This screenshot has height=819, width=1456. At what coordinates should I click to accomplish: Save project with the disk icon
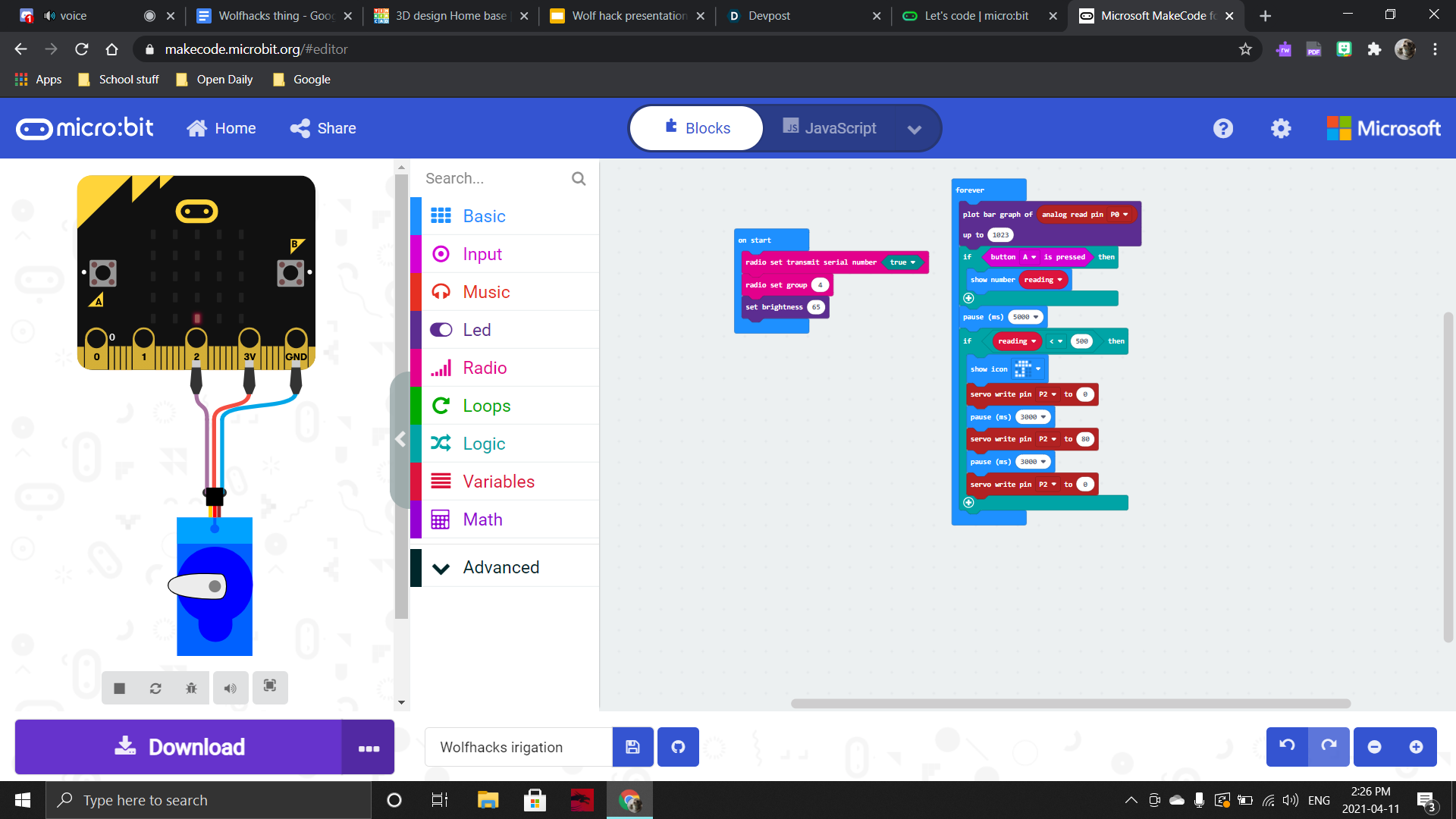[x=632, y=747]
